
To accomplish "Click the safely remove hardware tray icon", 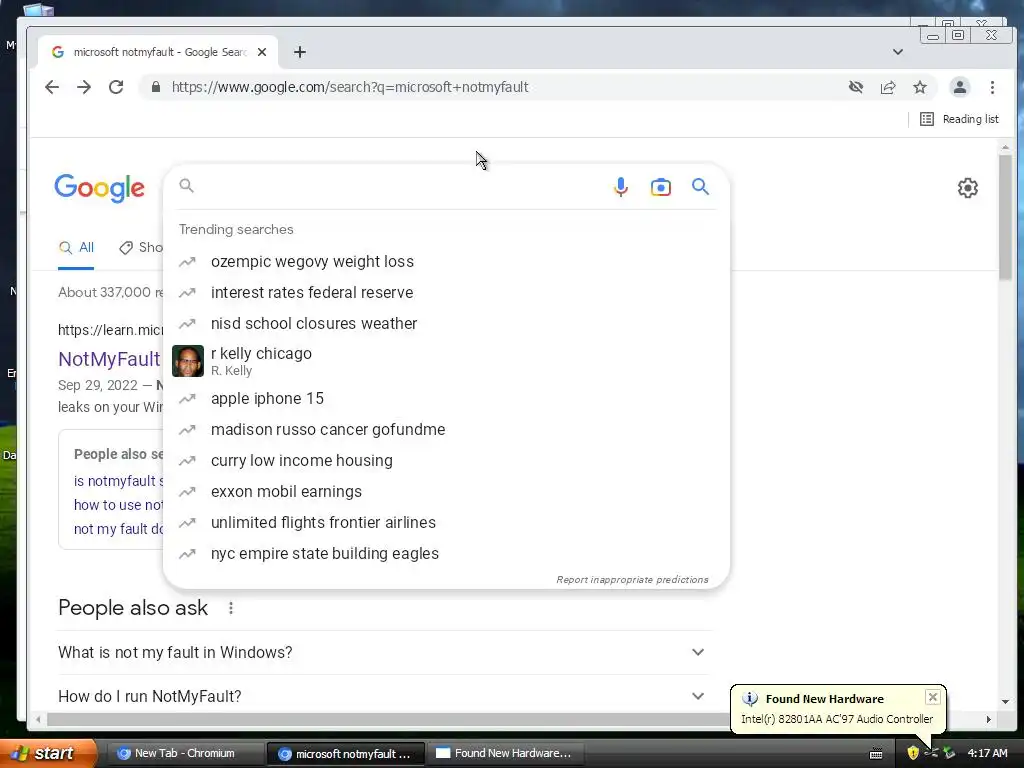I will click(x=949, y=753).
